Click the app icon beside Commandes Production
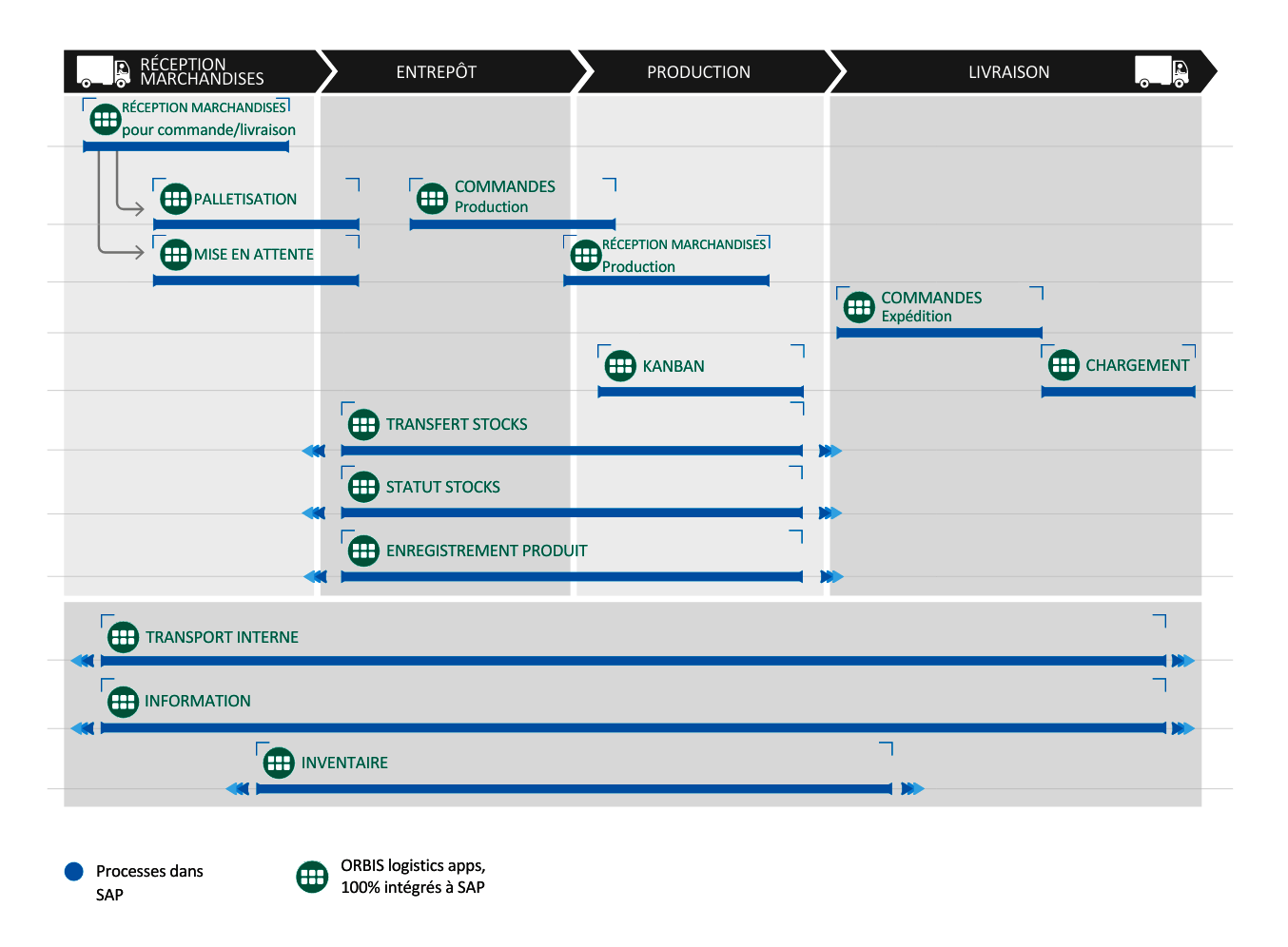Viewport: 1288px width, 947px height. pos(433,198)
